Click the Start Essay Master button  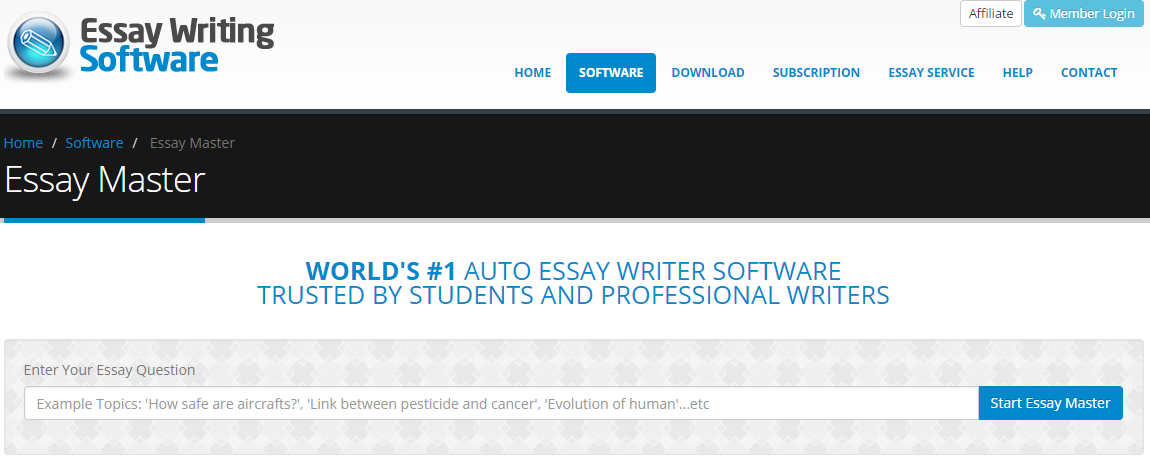tap(1050, 403)
